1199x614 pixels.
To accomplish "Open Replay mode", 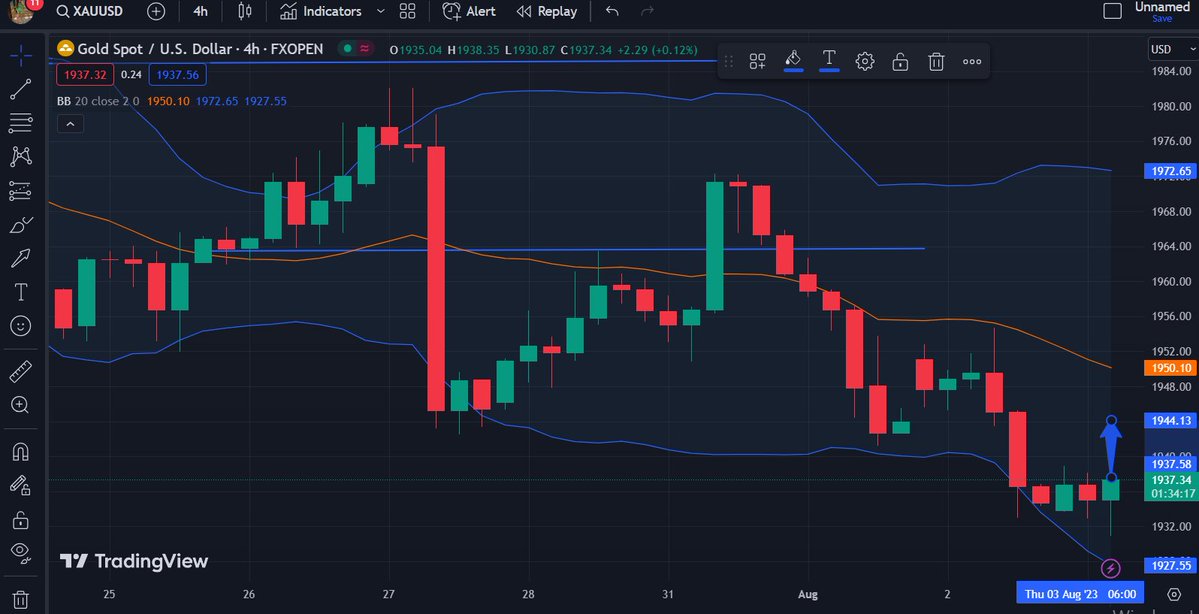I will pyautogui.click(x=547, y=11).
